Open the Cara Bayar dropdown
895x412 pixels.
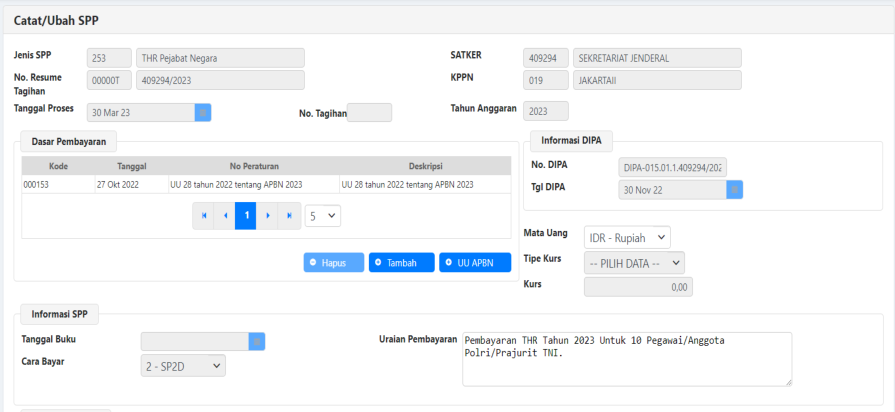183,367
